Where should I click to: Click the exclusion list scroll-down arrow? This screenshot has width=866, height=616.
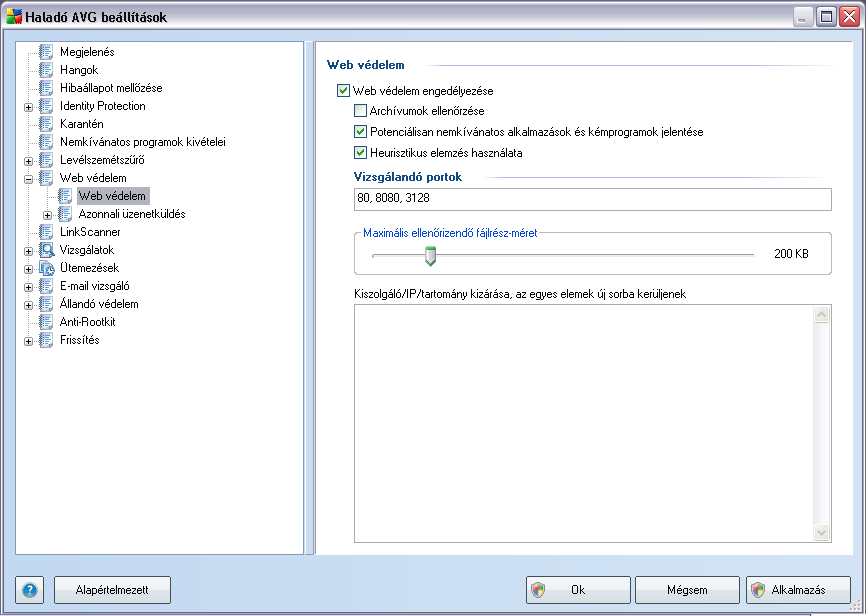[822, 533]
